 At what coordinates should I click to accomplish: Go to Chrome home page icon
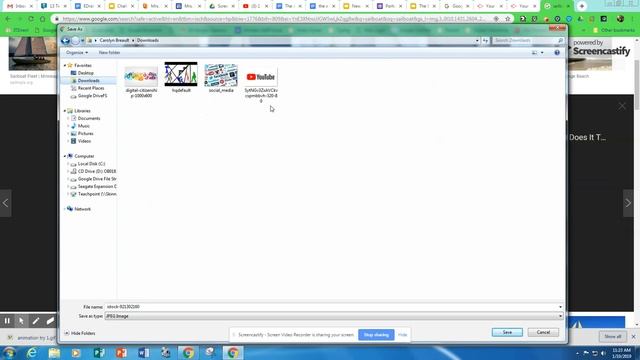(x=42, y=19)
